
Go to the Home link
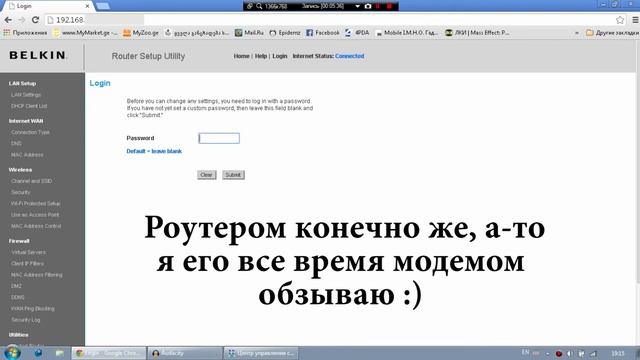[x=241, y=56]
